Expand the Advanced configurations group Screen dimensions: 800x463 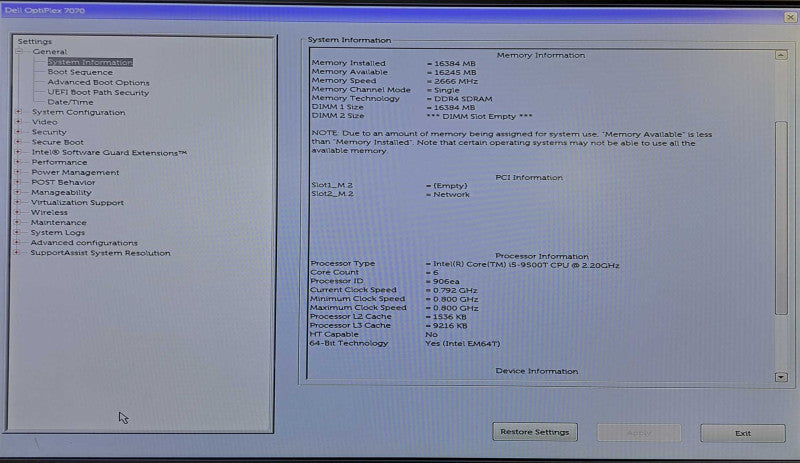tap(17, 242)
